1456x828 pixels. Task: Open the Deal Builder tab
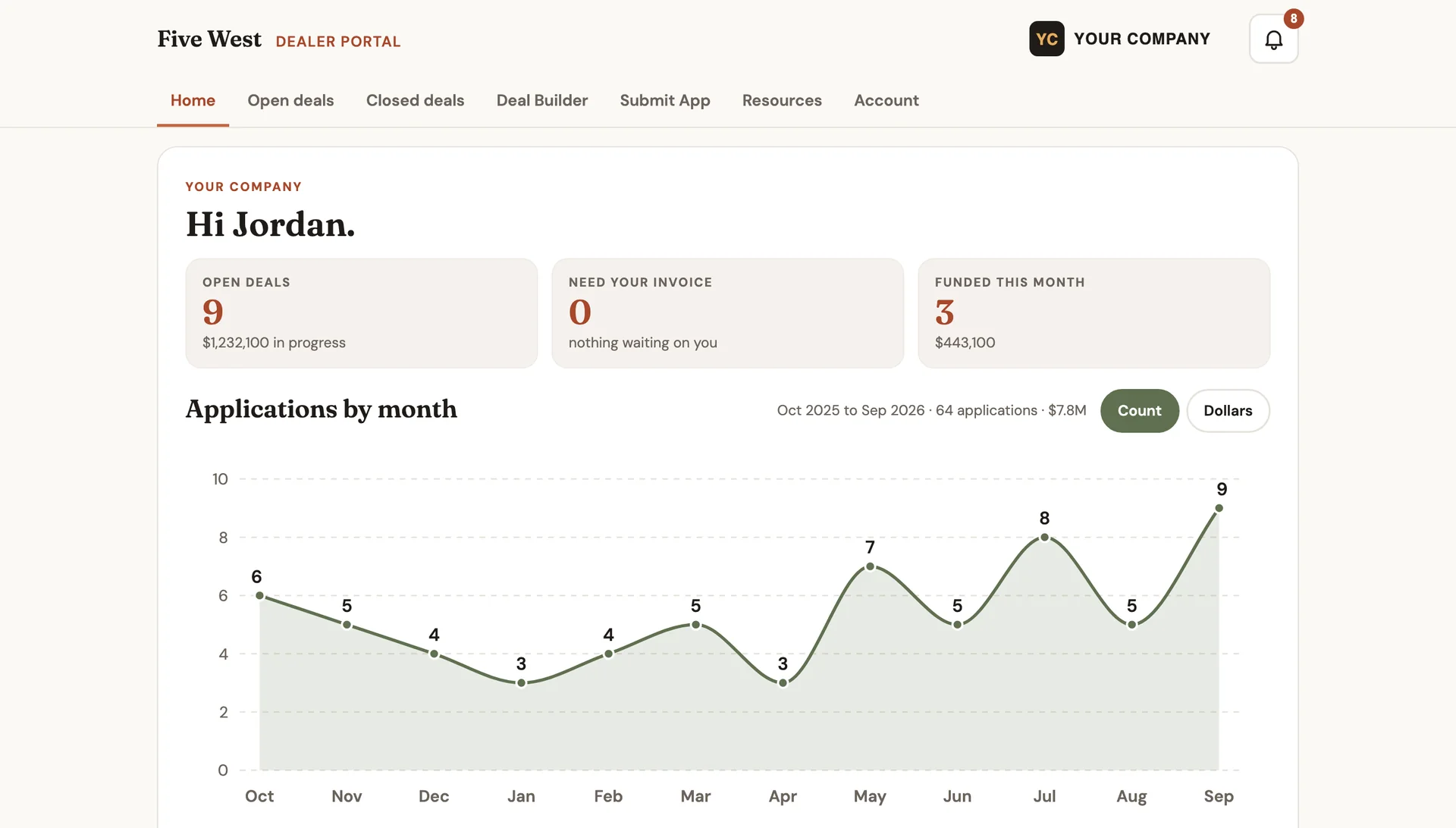tap(542, 100)
